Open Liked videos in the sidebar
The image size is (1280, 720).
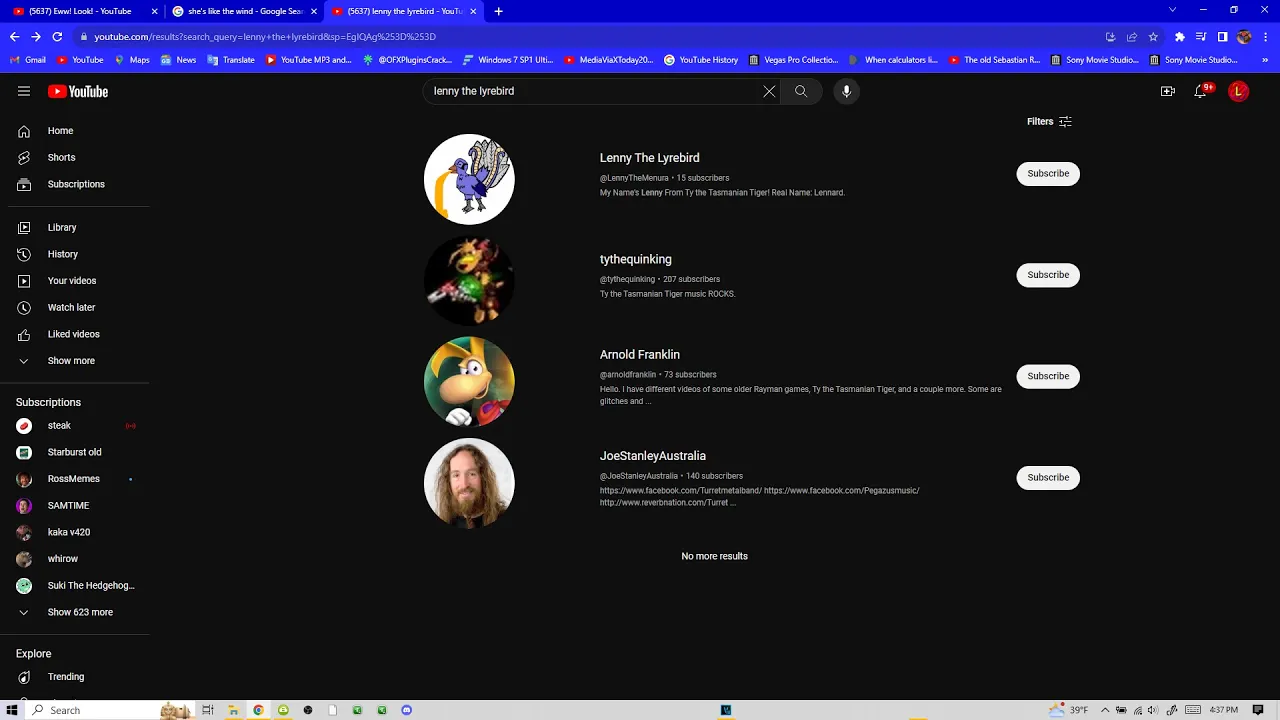click(75, 334)
